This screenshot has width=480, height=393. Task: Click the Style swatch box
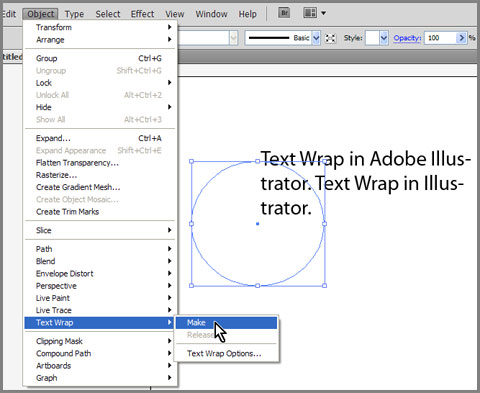tap(373, 38)
